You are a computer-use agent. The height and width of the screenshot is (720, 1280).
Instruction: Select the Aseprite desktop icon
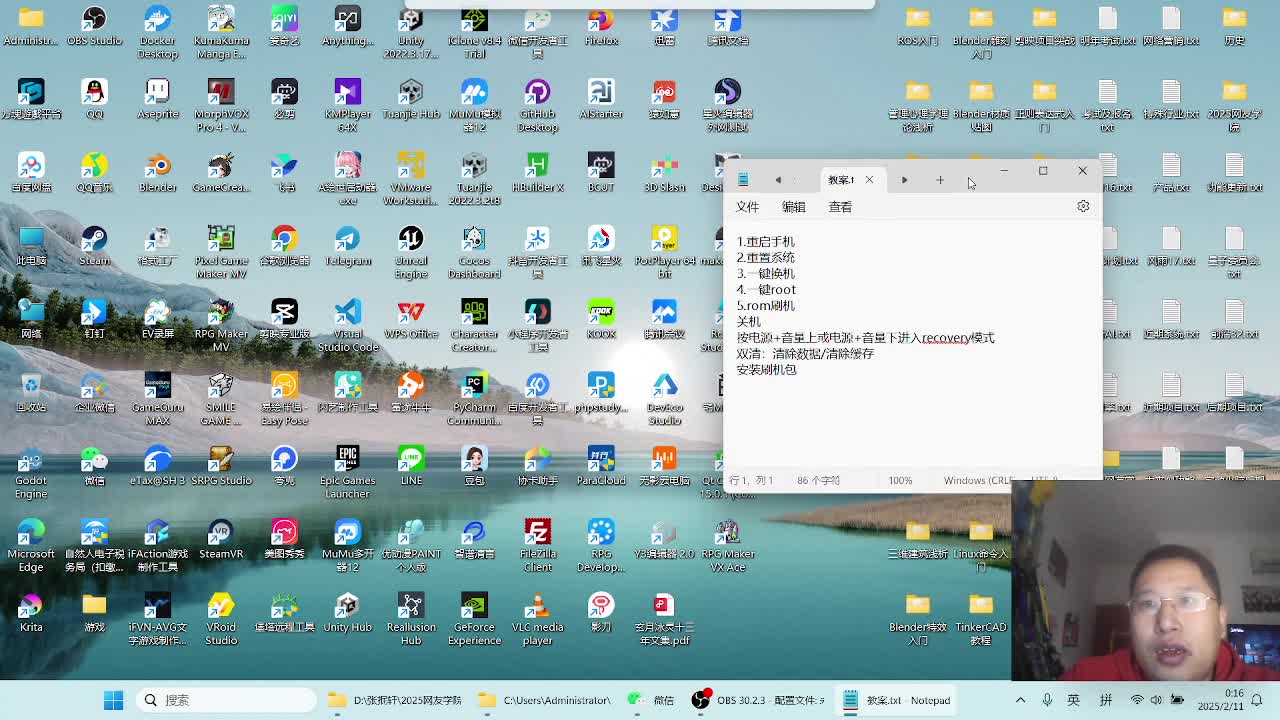(157, 100)
